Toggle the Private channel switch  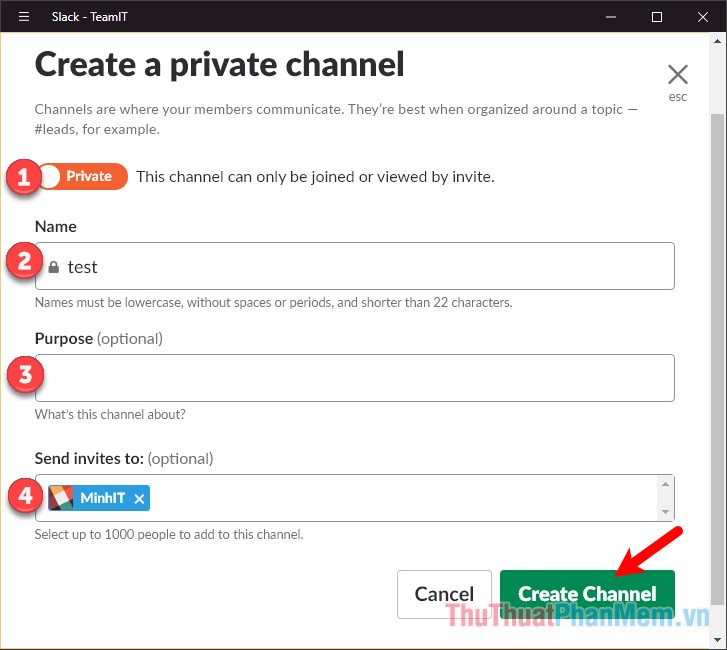click(83, 176)
